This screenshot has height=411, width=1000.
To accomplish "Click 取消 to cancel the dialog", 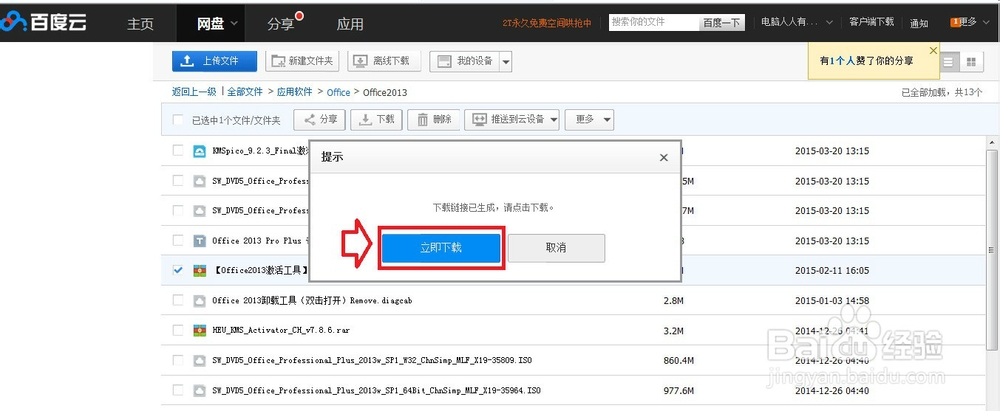I will 556,248.
